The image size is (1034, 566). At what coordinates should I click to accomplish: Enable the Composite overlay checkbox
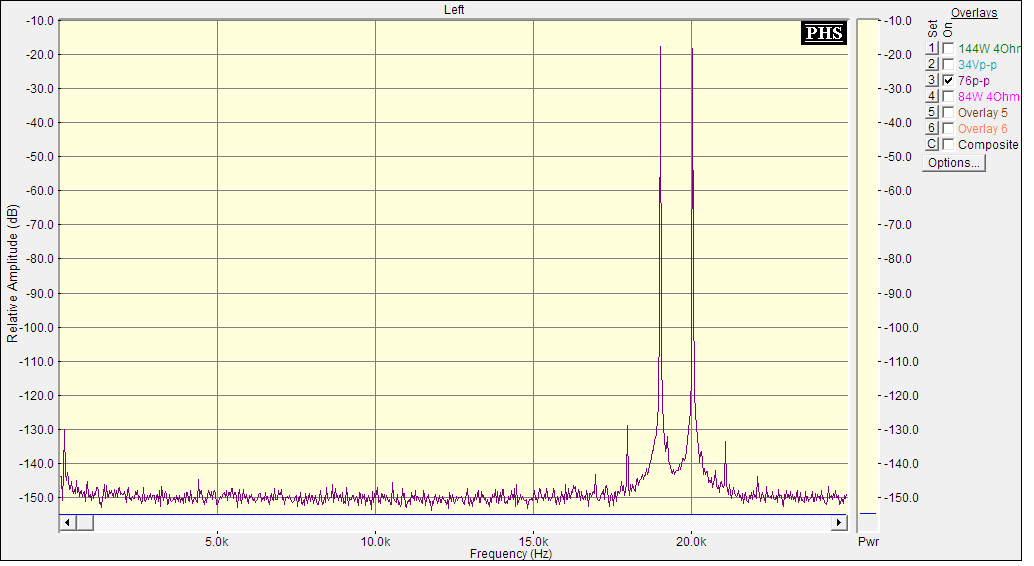[x=948, y=144]
